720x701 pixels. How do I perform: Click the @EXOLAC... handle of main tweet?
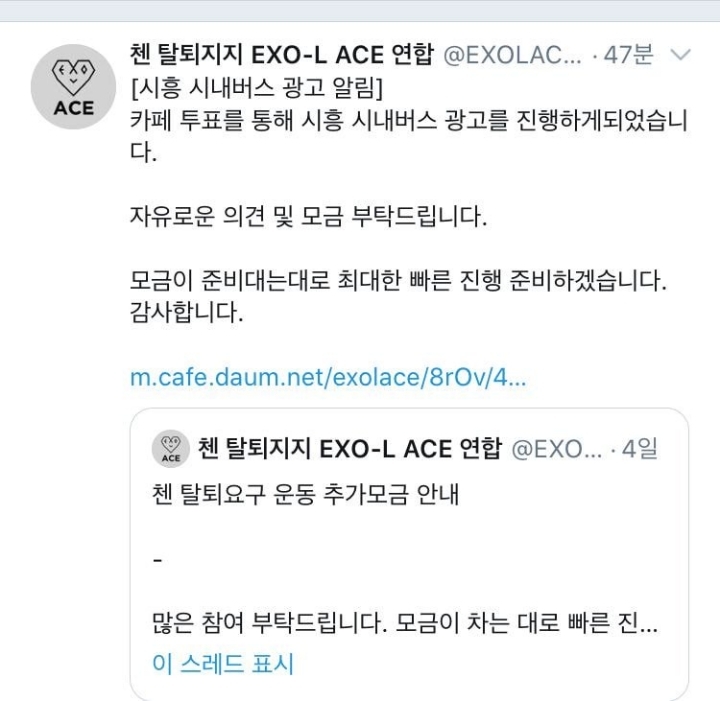point(512,56)
